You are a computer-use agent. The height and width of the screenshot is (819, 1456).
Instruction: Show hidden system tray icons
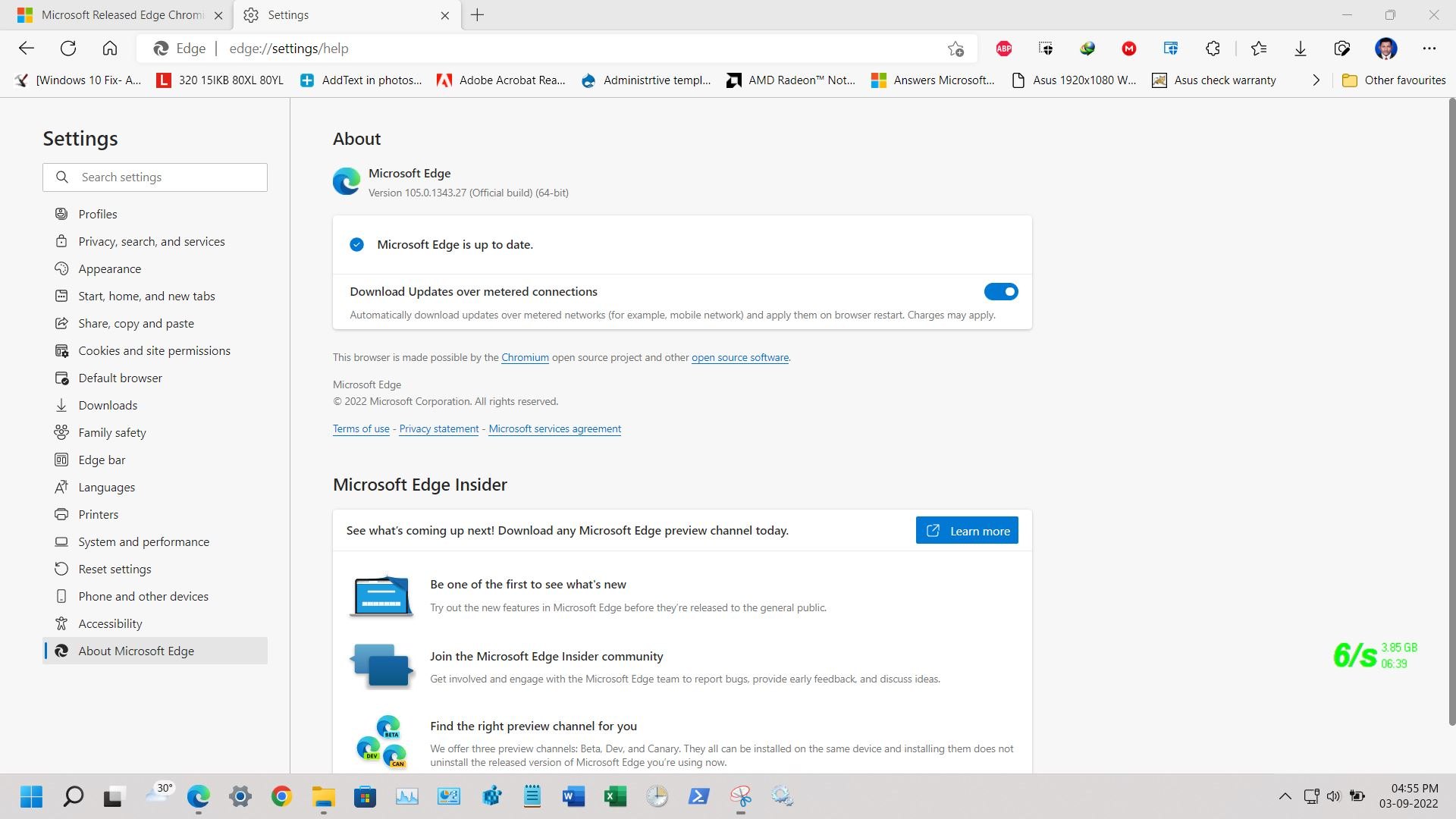(x=1285, y=796)
